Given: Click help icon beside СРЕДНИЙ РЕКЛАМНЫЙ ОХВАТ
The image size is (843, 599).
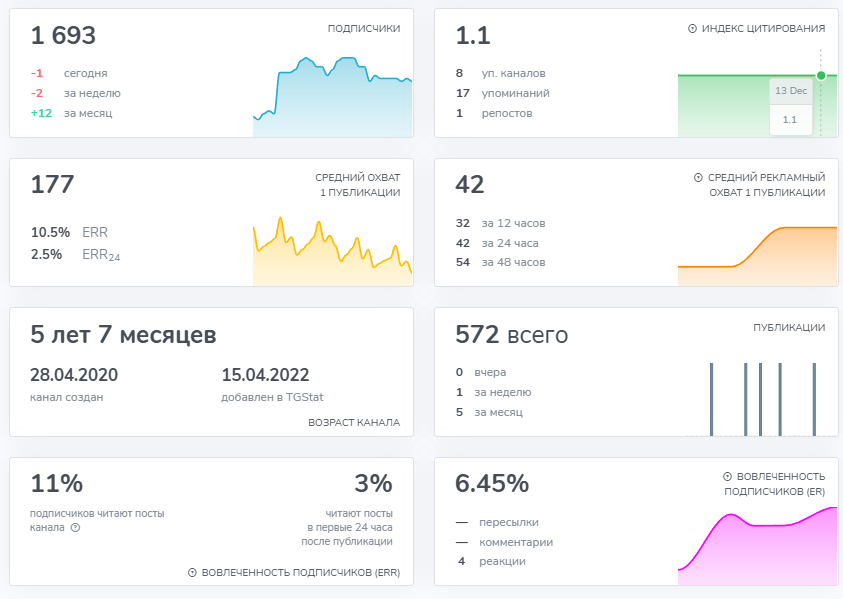Looking at the screenshot, I should (x=698, y=177).
